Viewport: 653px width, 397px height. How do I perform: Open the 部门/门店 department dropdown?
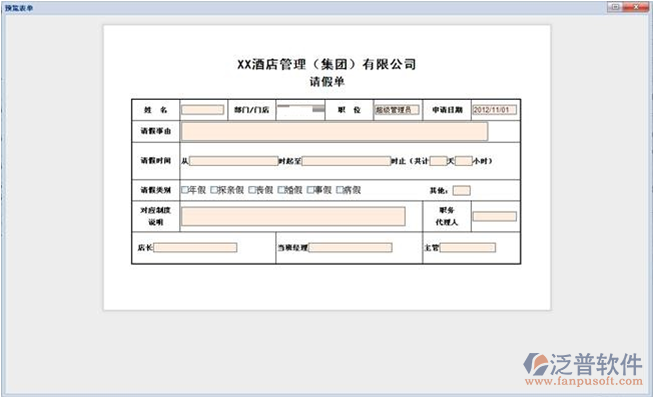click(300, 110)
